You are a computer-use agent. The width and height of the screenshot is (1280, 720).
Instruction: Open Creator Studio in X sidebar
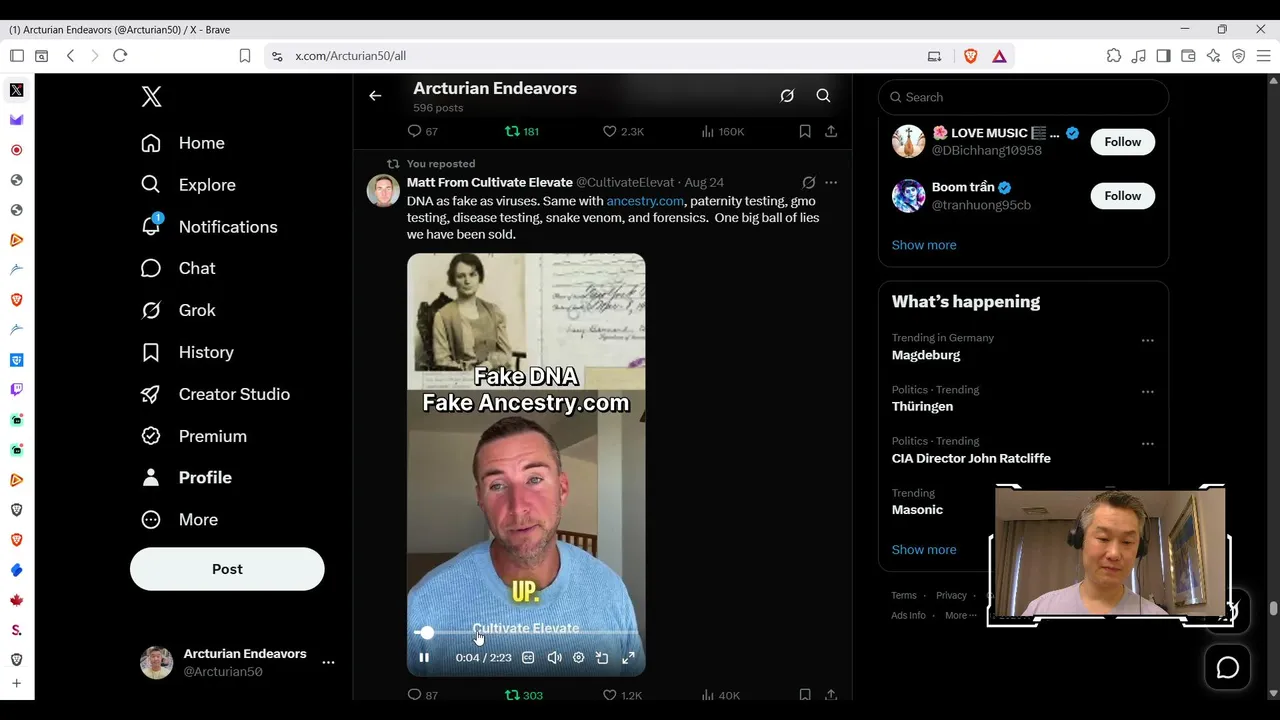tap(216, 394)
